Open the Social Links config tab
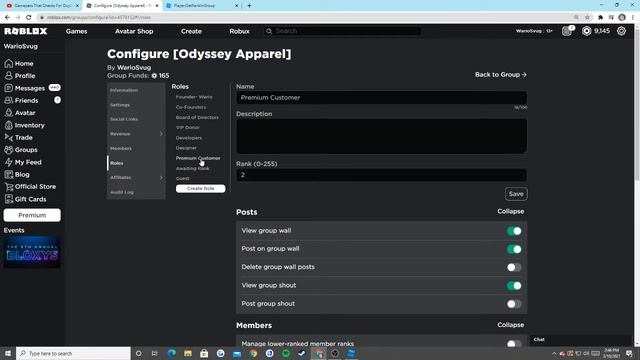Image resolution: width=640 pixels, height=360 pixels. 124,119
